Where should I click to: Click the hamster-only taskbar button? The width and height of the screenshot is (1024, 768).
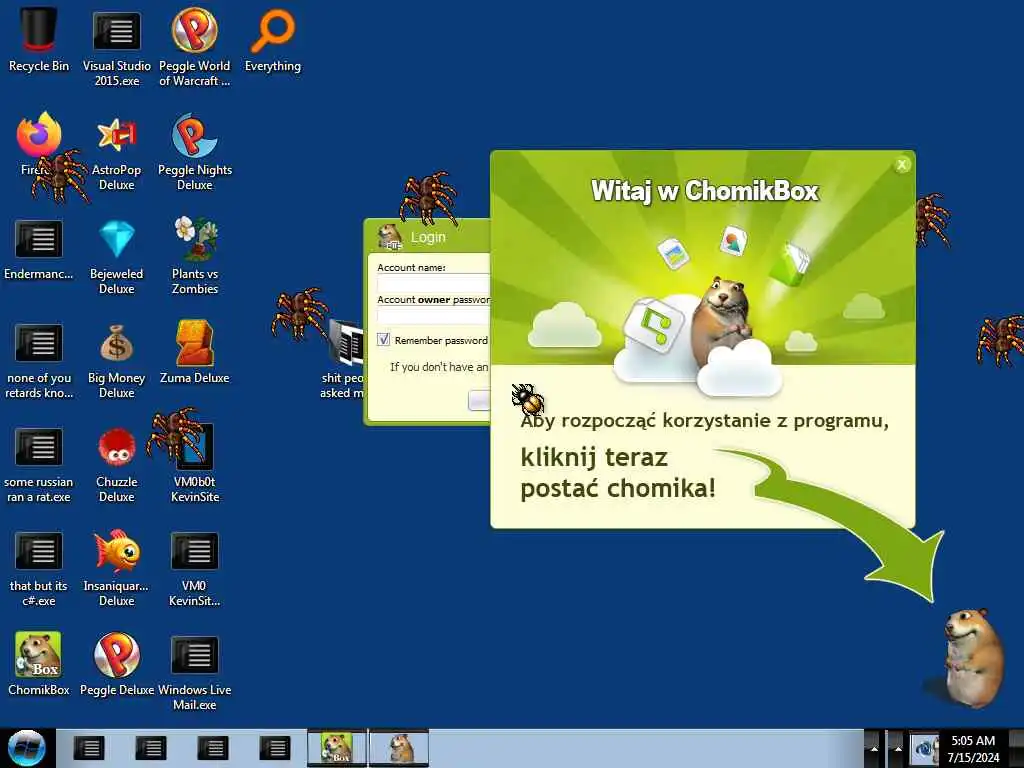point(399,748)
